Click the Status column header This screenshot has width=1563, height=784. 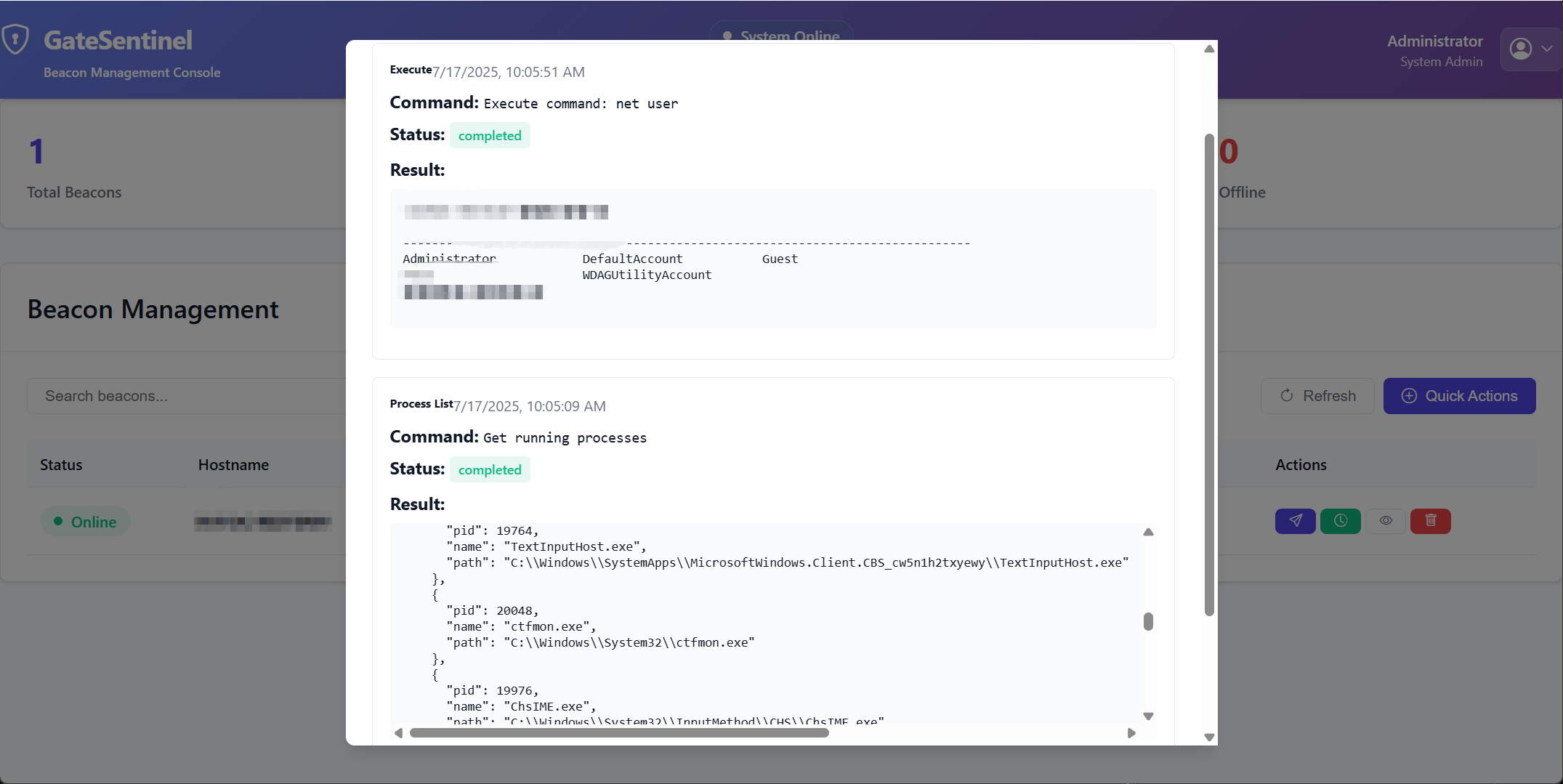pos(61,465)
